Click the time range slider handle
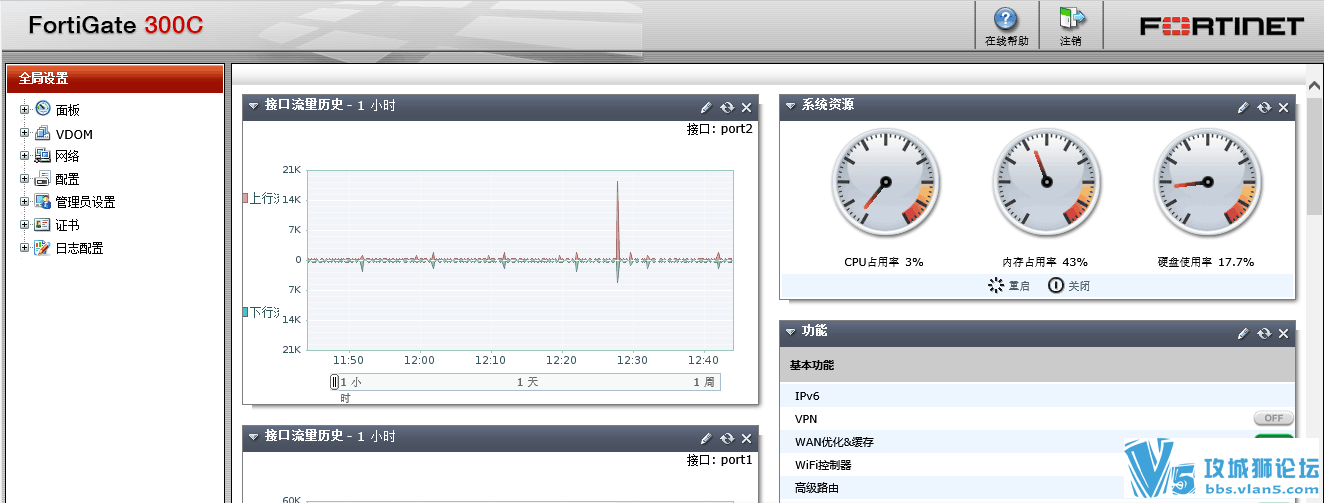 pos(335,382)
